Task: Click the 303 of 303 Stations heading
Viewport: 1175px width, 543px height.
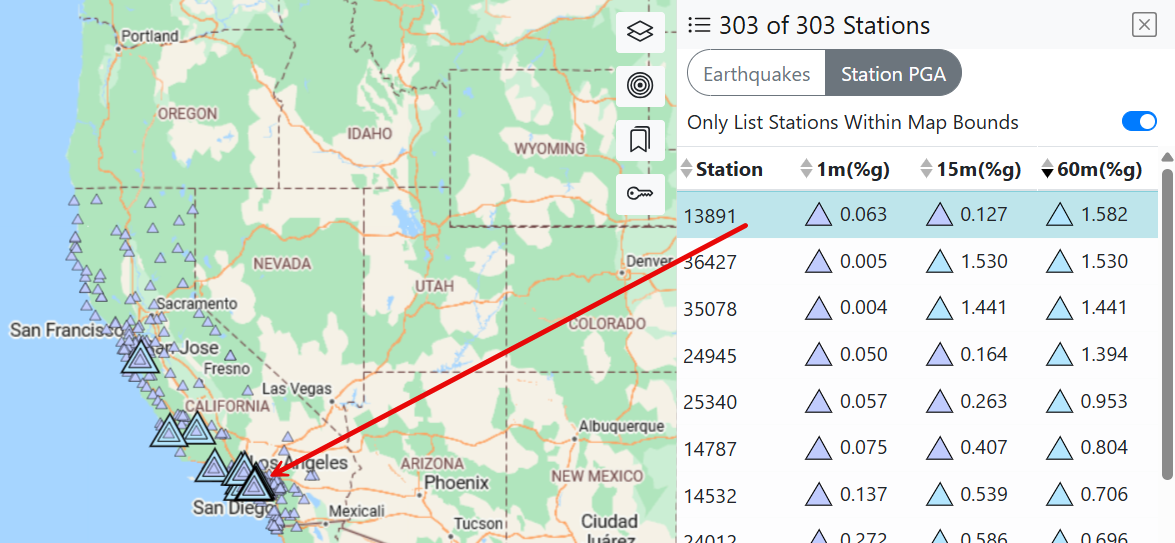Action: [824, 25]
